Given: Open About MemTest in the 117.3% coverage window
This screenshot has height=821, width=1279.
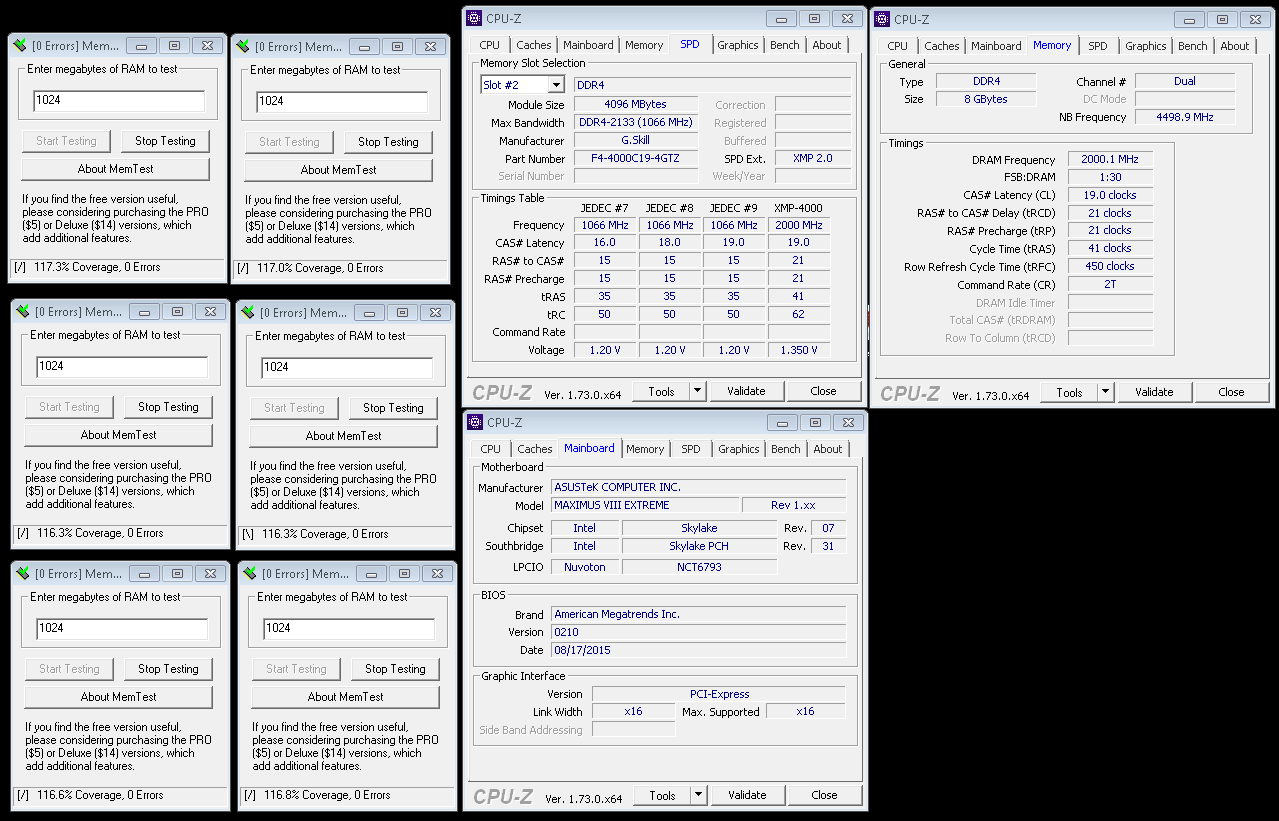Looking at the screenshot, I should [x=116, y=169].
